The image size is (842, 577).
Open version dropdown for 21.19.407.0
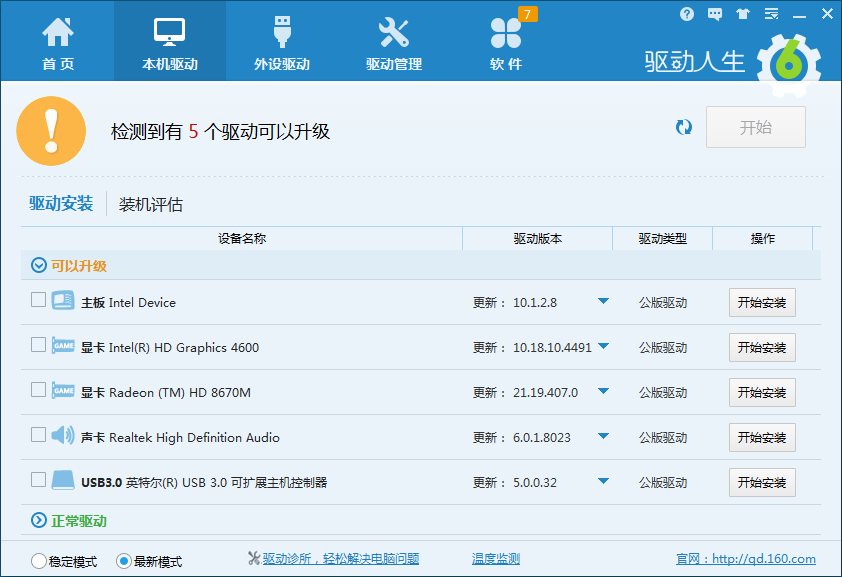point(603,391)
